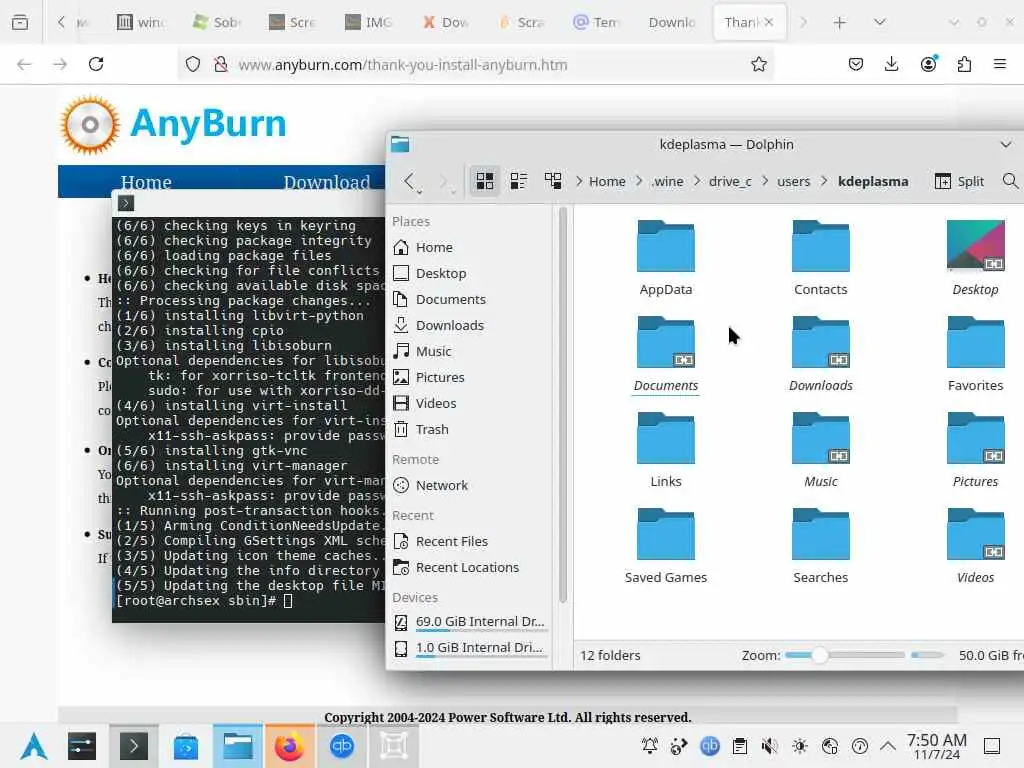Select the Contacts folder
The width and height of the screenshot is (1024, 768).
(x=820, y=258)
